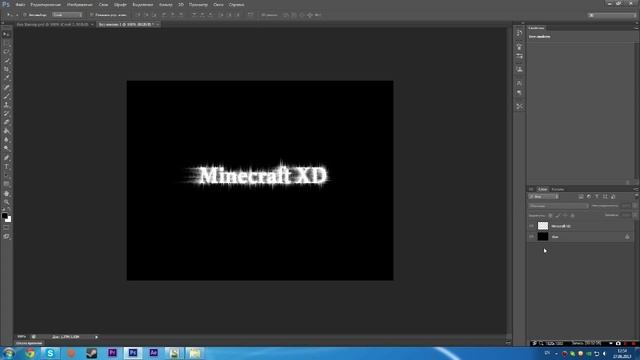This screenshot has height=360, width=640.
Task: Select the Hand tool
Action: click(x=7, y=193)
